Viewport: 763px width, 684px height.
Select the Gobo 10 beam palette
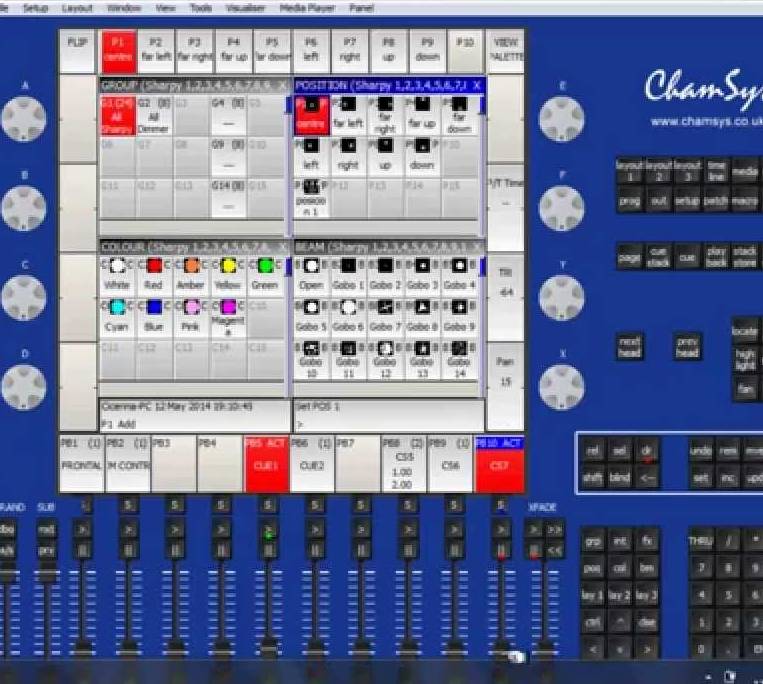(x=311, y=360)
